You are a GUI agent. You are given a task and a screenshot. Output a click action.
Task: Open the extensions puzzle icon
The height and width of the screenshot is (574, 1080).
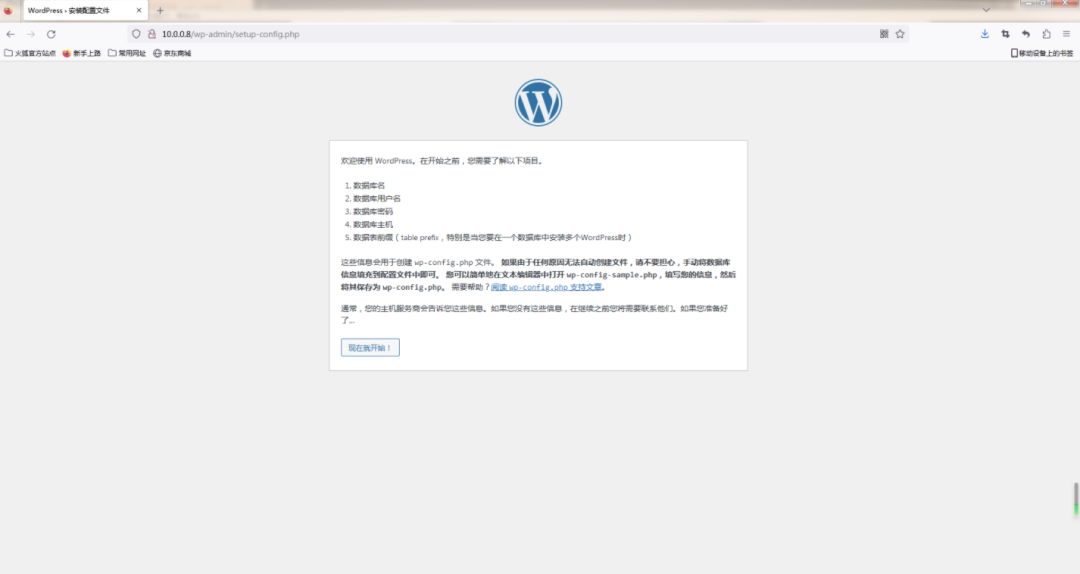click(1046, 34)
